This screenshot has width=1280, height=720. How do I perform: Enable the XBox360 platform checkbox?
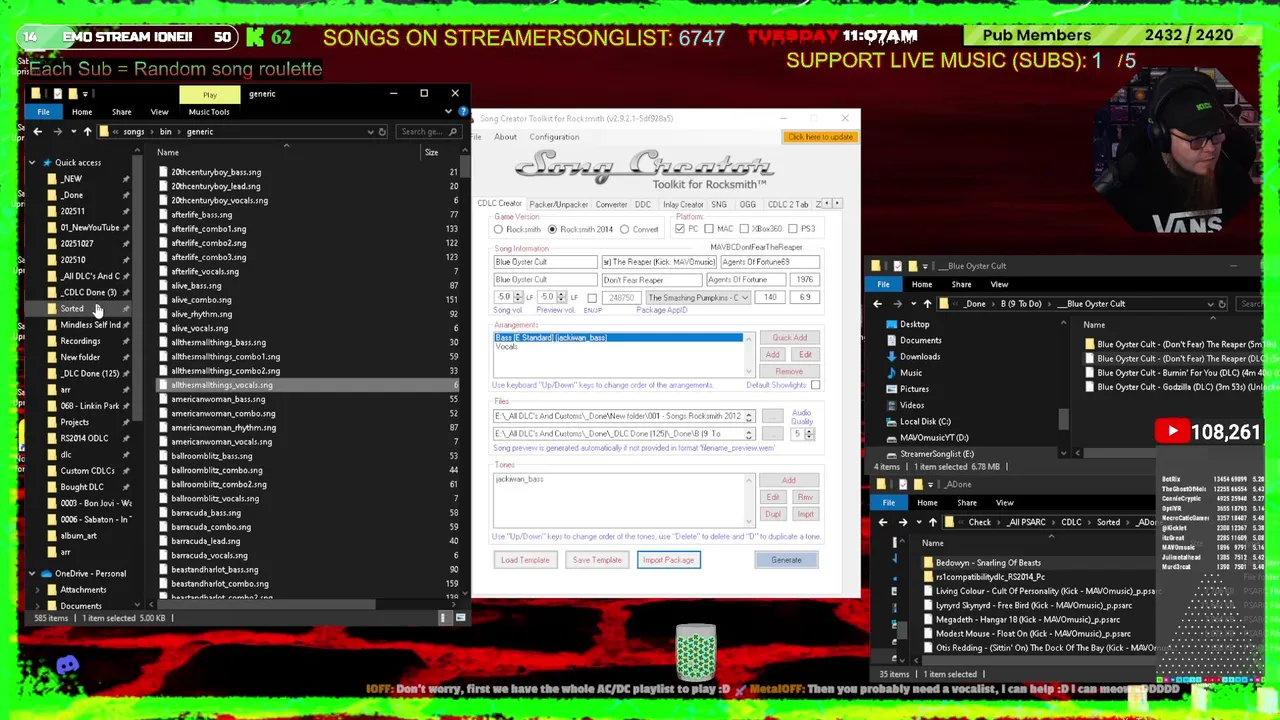click(x=743, y=229)
